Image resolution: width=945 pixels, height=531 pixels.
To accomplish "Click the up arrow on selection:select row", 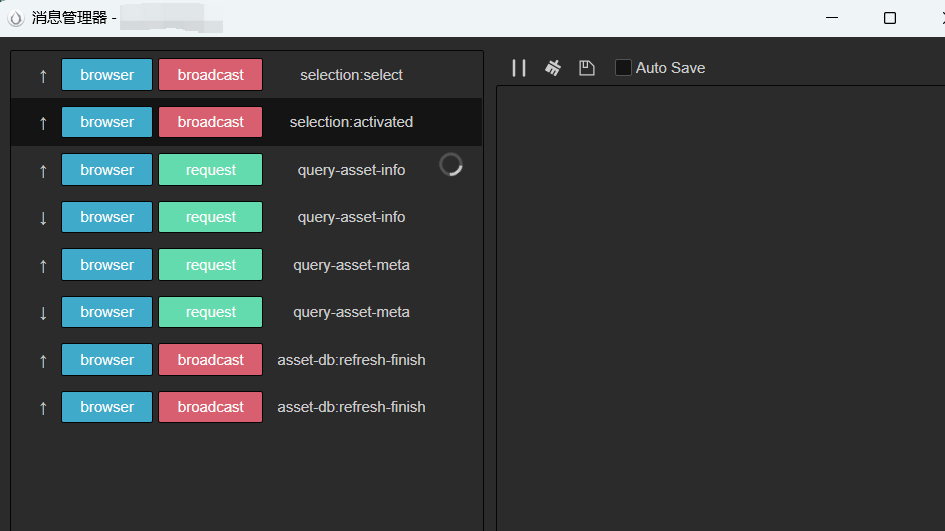I will pos(43,75).
